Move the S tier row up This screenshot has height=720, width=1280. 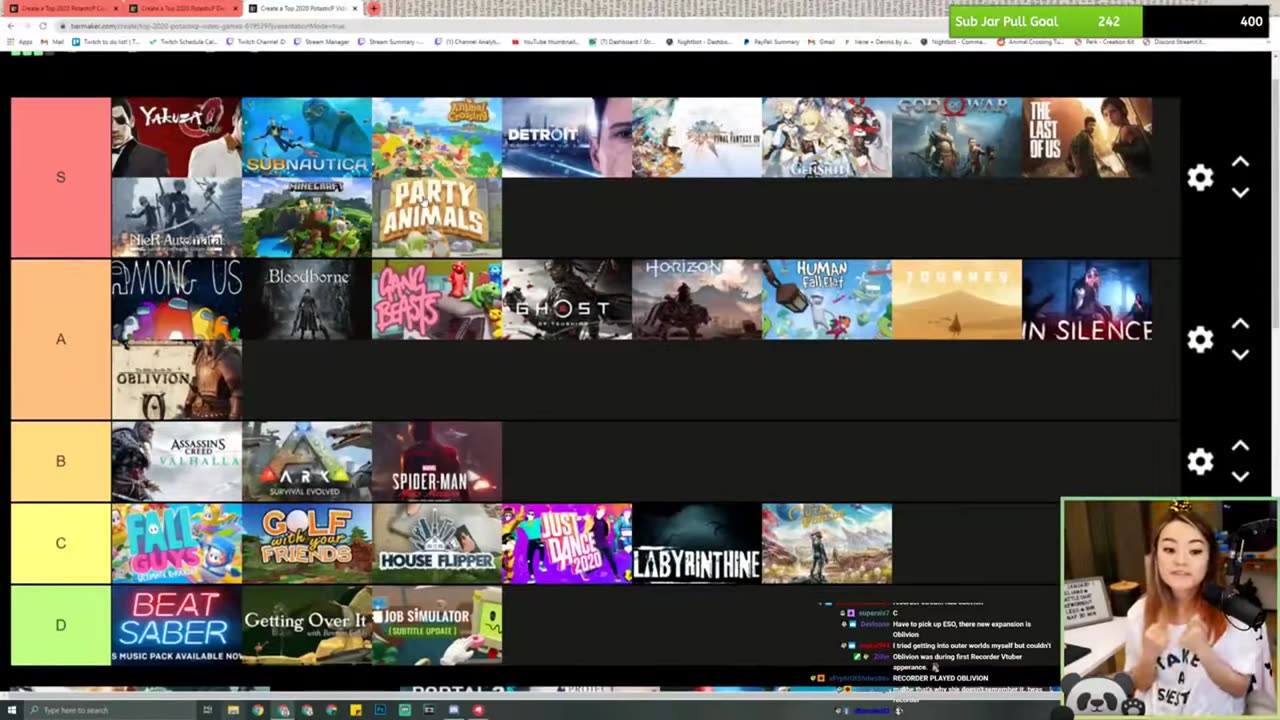1240,162
